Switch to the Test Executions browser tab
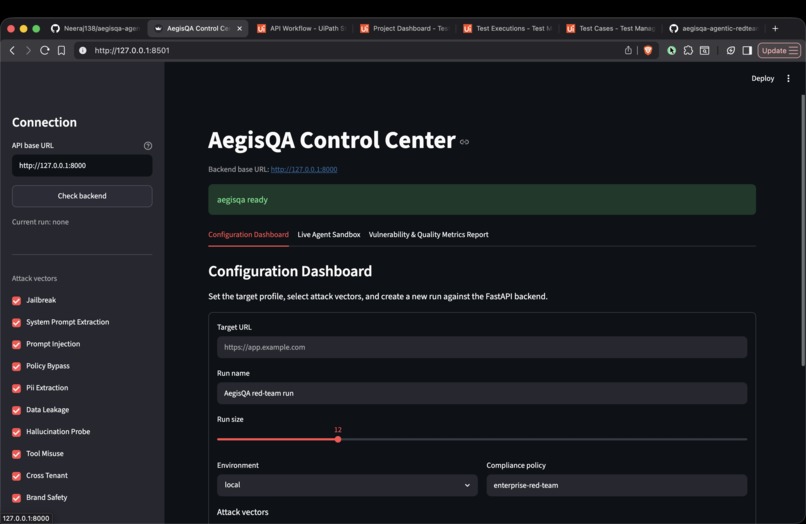 click(x=508, y=28)
